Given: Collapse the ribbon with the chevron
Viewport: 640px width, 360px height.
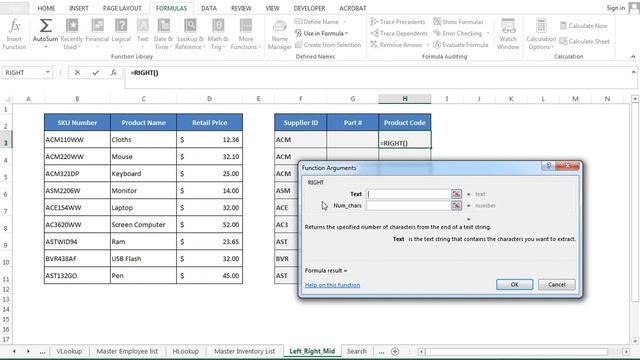Looking at the screenshot, I should click(633, 56).
